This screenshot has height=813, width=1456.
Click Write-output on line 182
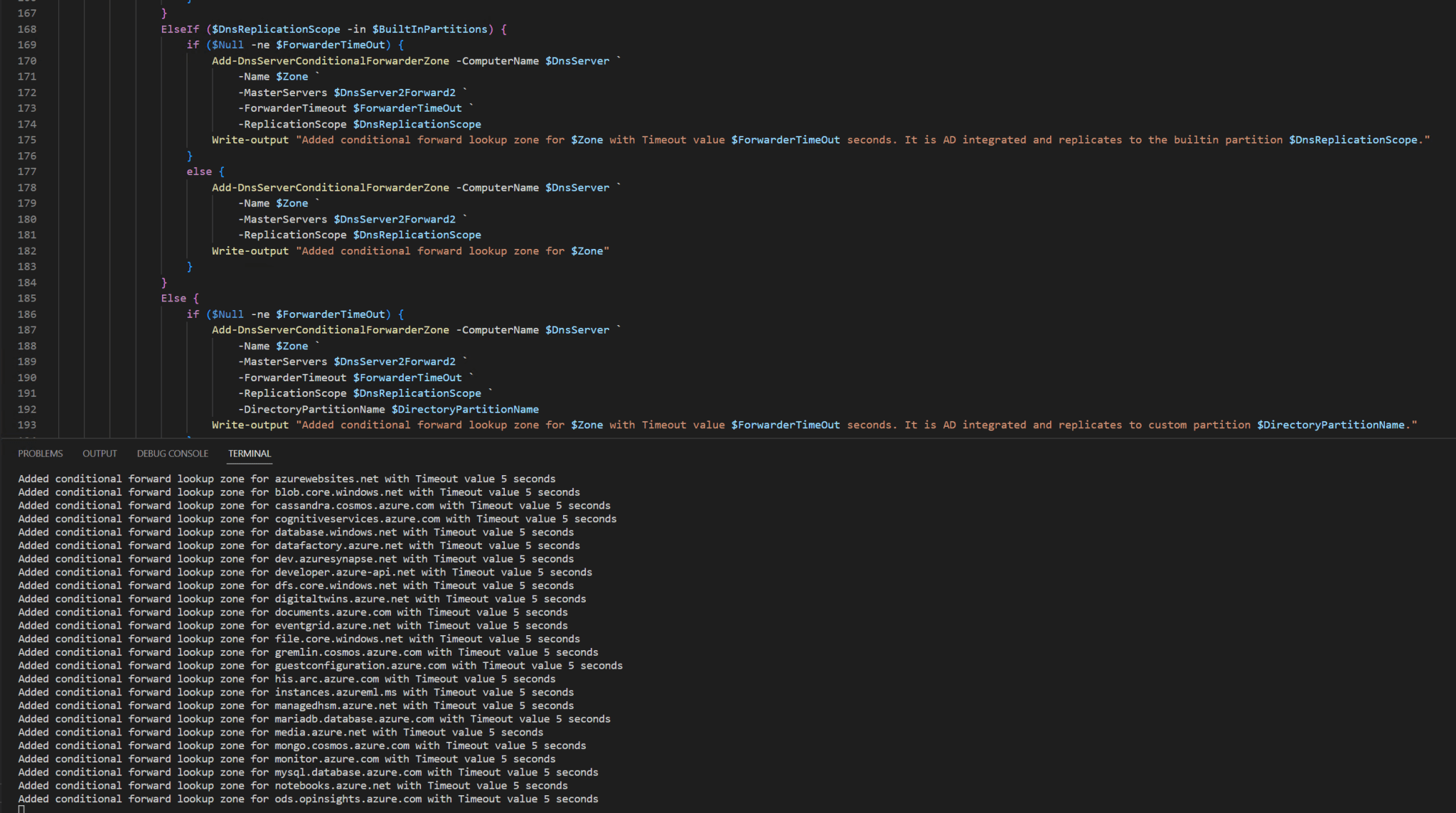click(250, 250)
